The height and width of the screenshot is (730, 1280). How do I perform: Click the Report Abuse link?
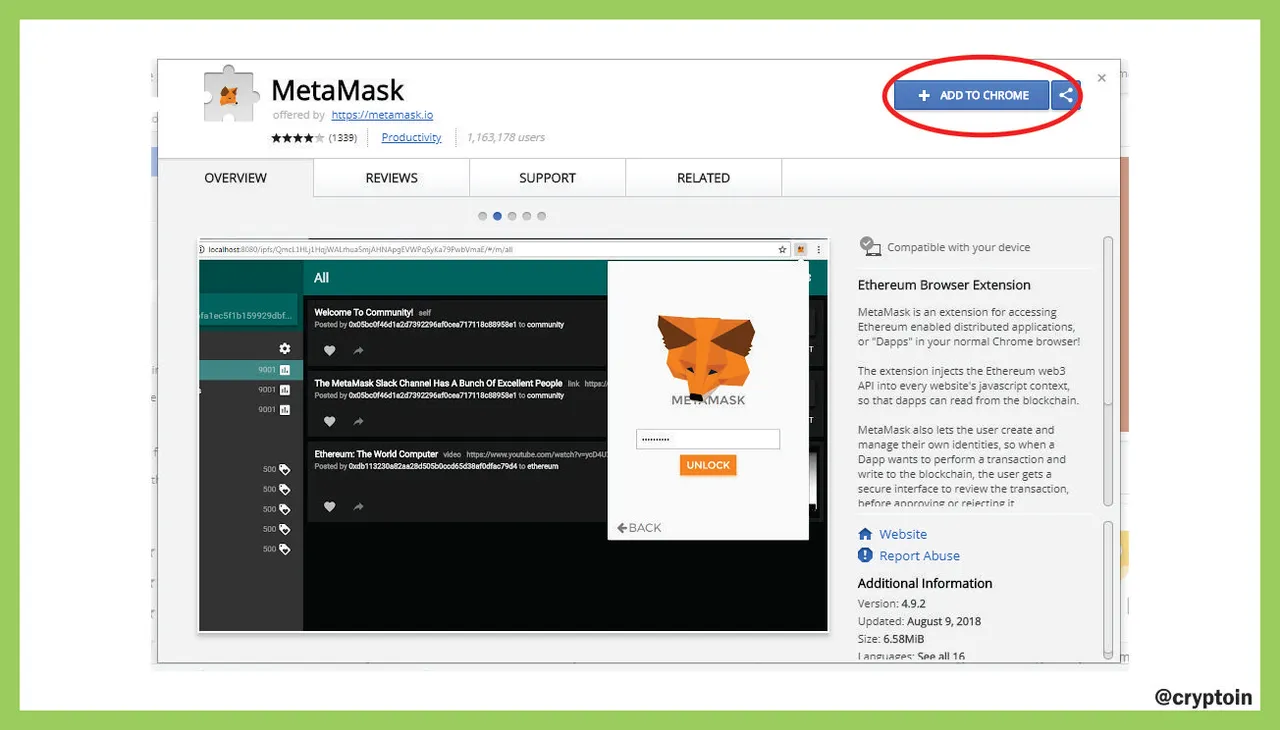click(x=919, y=556)
